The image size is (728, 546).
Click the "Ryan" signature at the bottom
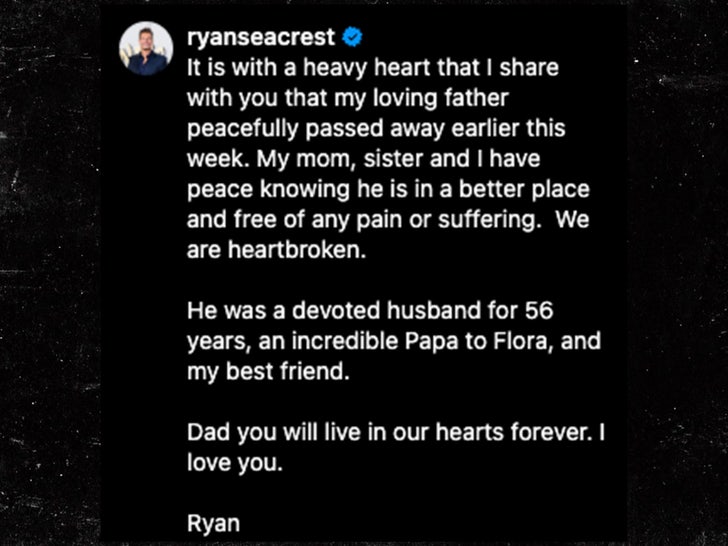pos(213,523)
